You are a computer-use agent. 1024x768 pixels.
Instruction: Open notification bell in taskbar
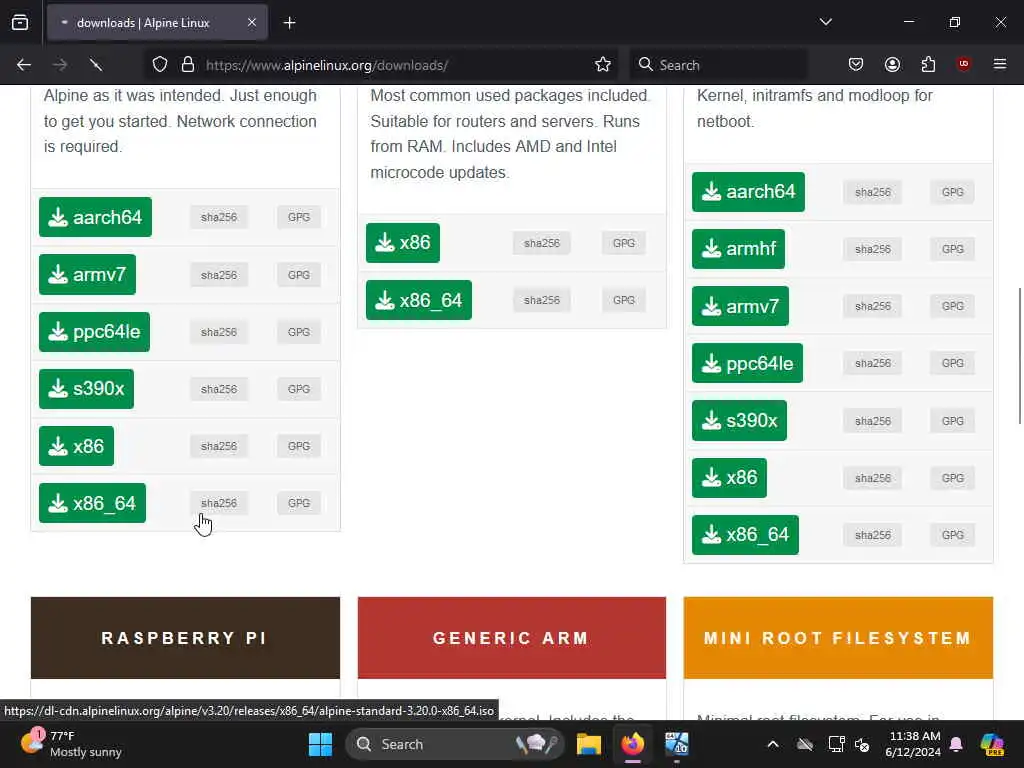tap(956, 744)
